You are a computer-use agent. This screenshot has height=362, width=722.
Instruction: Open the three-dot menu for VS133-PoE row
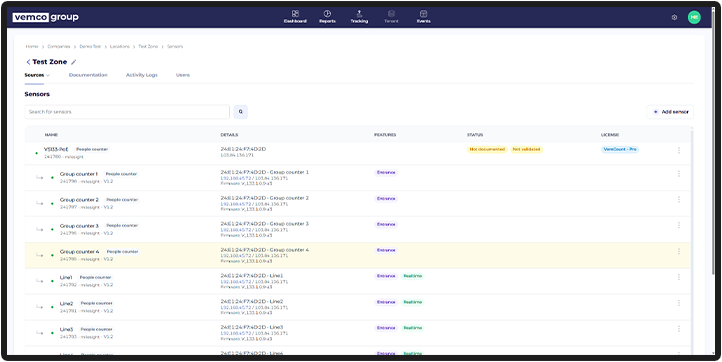click(679, 150)
